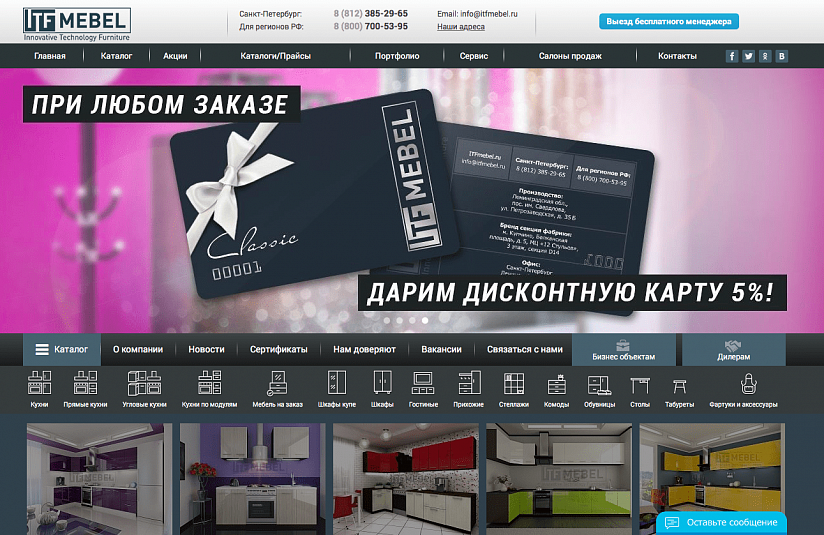This screenshot has height=535, width=824.
Task: Click the info@itfmebel.ru email address
Action: pos(489,14)
